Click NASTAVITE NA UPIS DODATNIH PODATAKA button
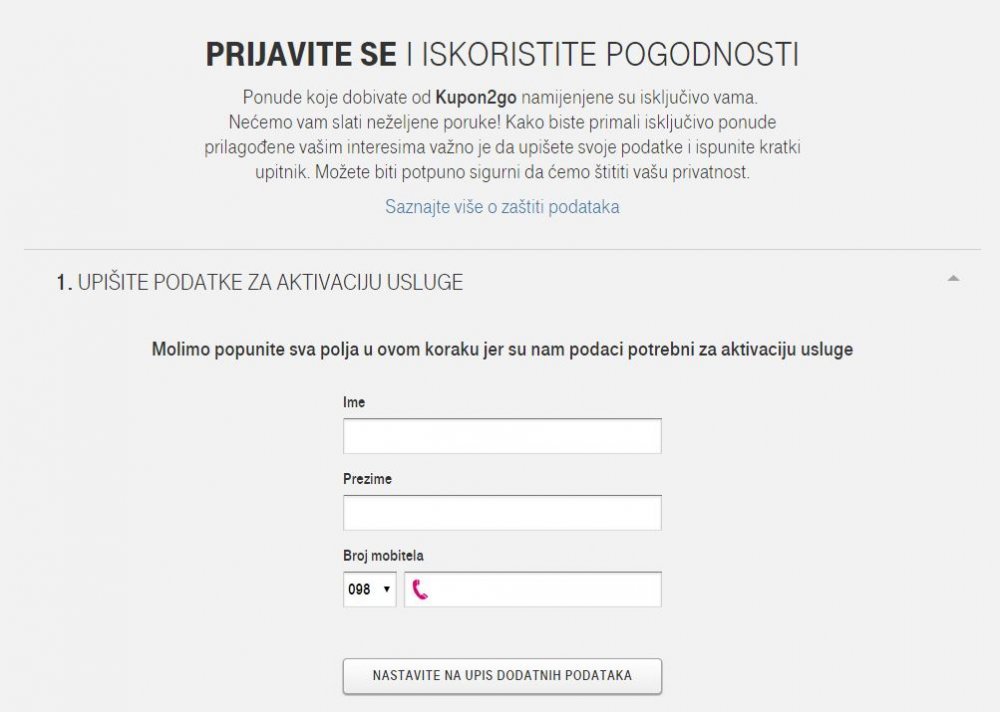 pos(502,676)
